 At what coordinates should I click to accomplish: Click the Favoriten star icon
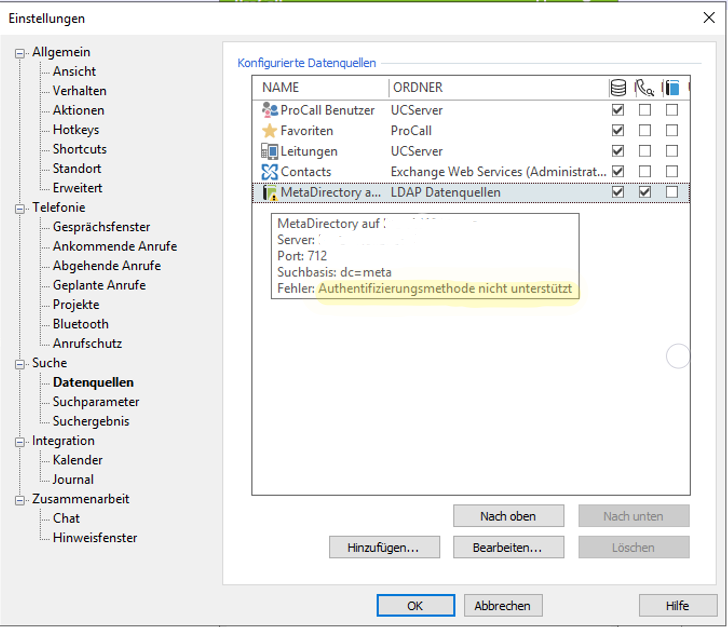269,131
